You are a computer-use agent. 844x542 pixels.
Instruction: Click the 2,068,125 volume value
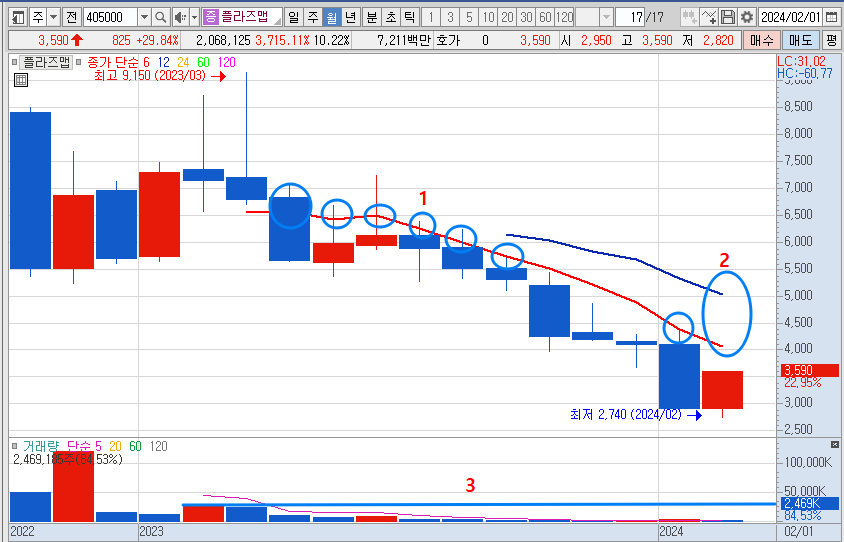[223, 40]
